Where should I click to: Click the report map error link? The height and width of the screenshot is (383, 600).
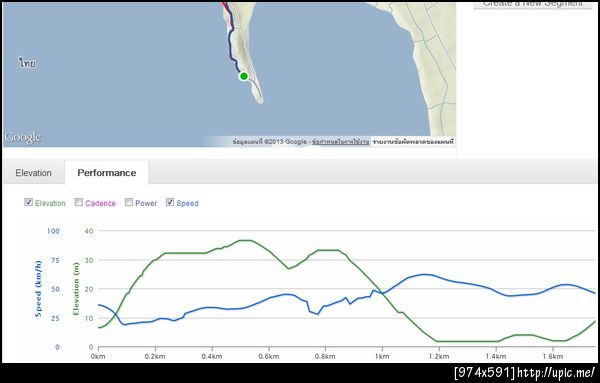pos(413,142)
